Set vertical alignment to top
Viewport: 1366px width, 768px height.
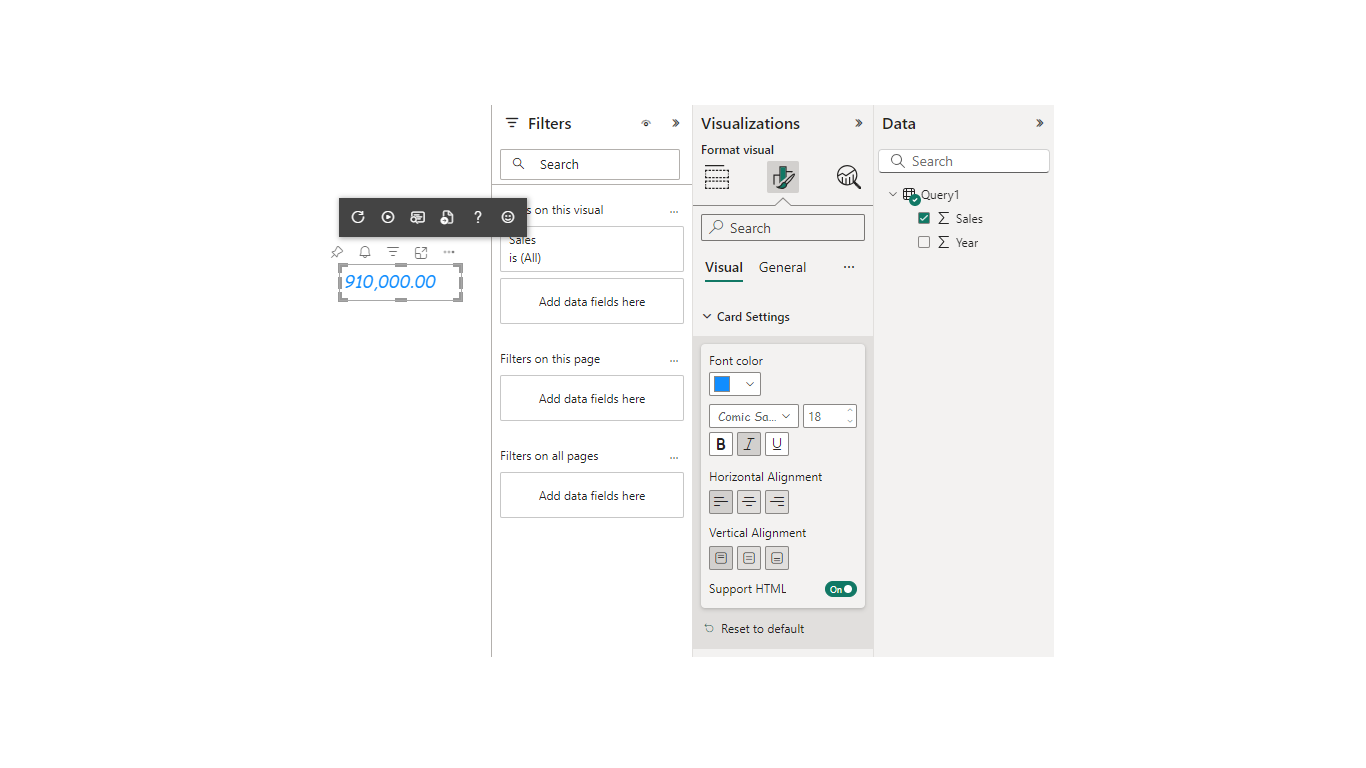coord(721,558)
